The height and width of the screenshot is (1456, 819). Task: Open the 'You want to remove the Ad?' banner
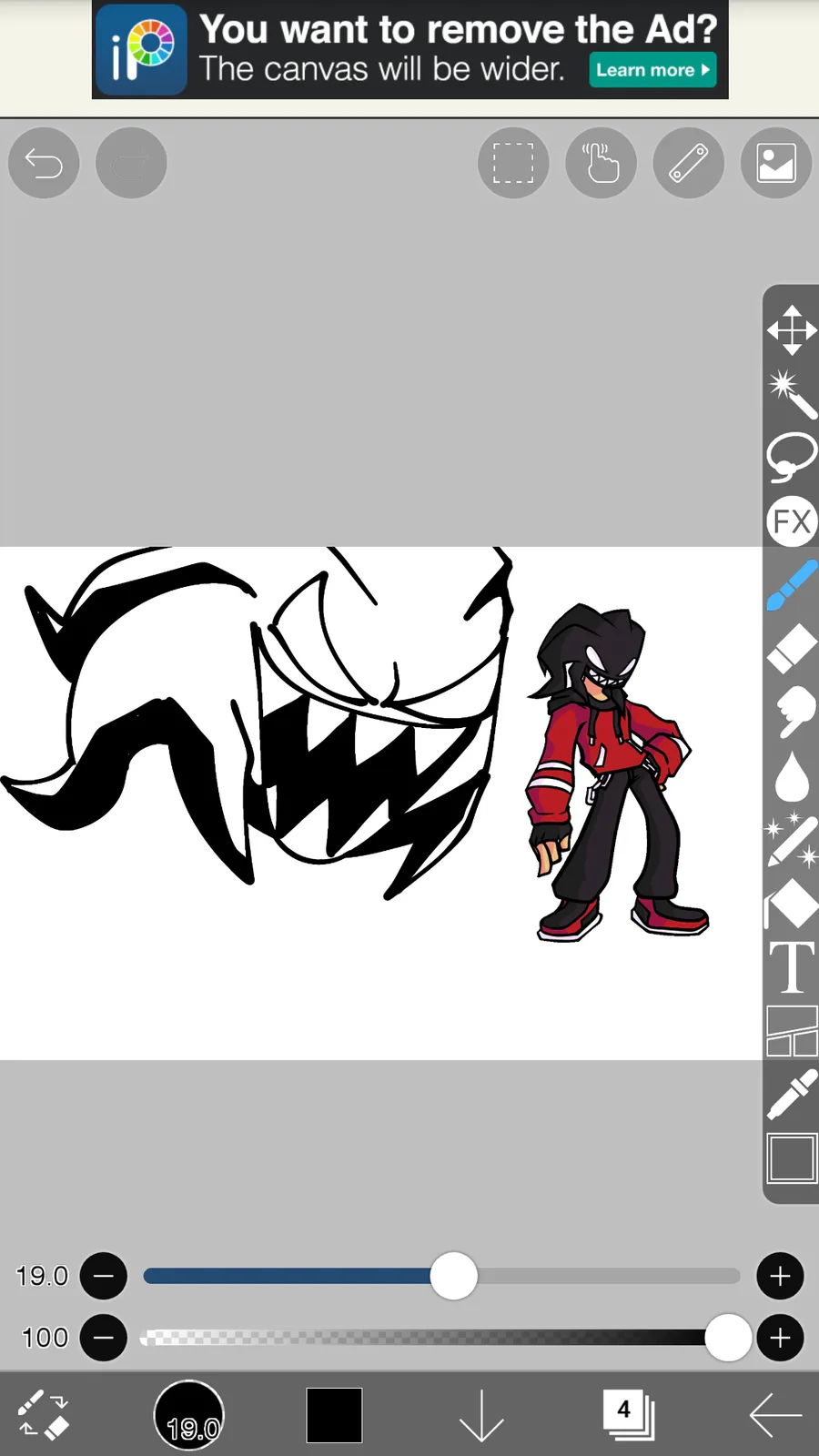(x=410, y=49)
